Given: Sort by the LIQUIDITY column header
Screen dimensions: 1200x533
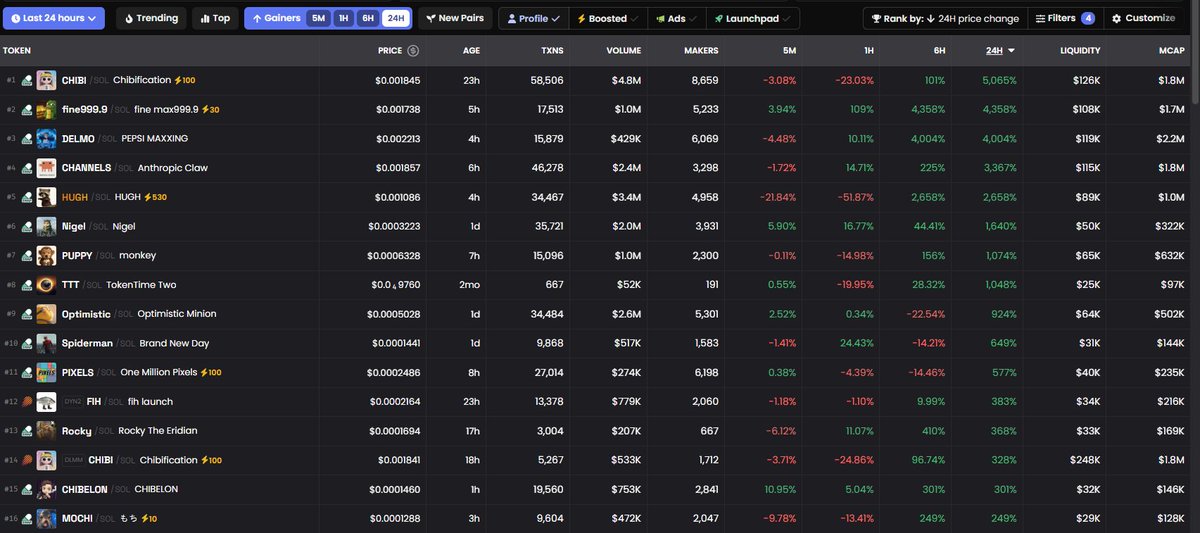Looking at the screenshot, I should (x=1080, y=50).
